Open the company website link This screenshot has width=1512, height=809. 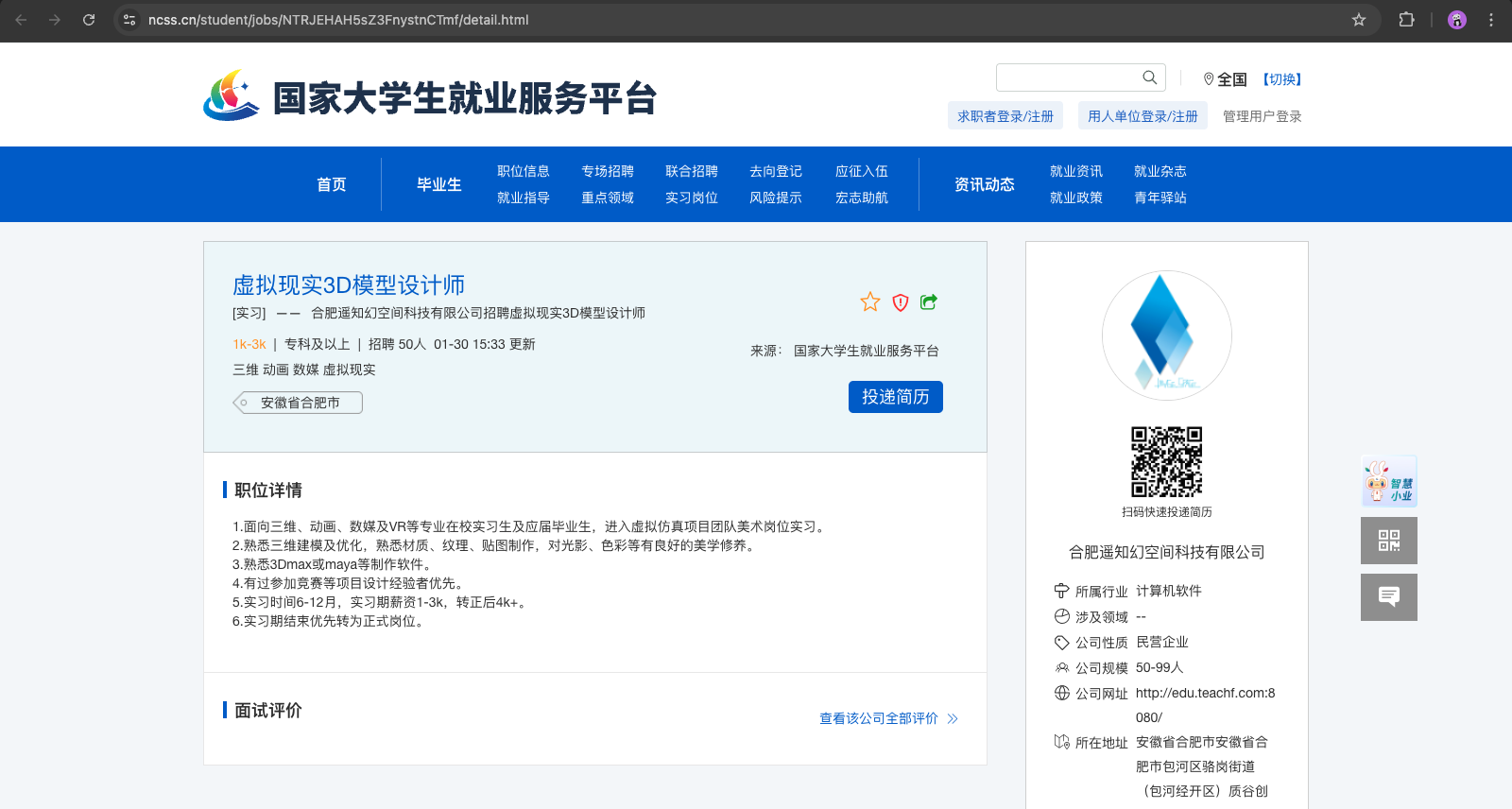coord(1205,693)
